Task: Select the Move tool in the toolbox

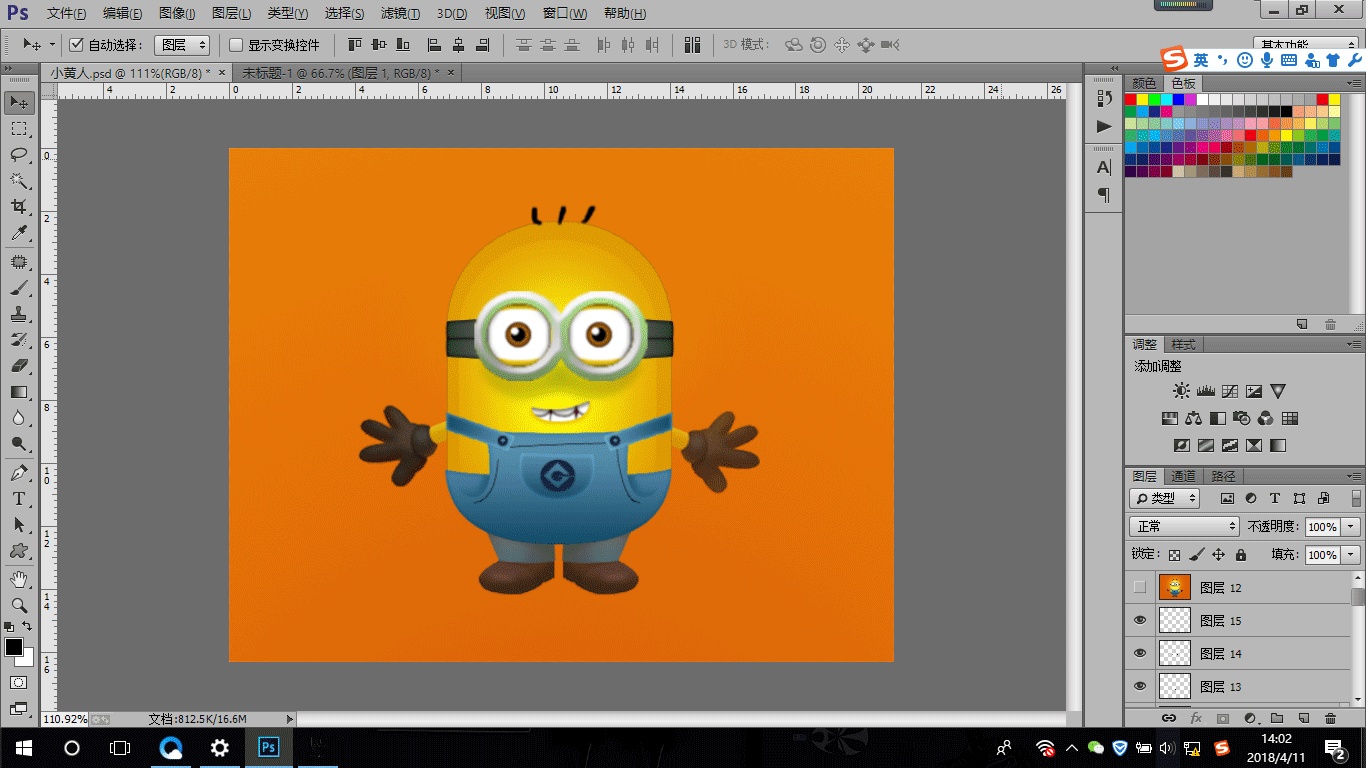Action: coord(19,102)
